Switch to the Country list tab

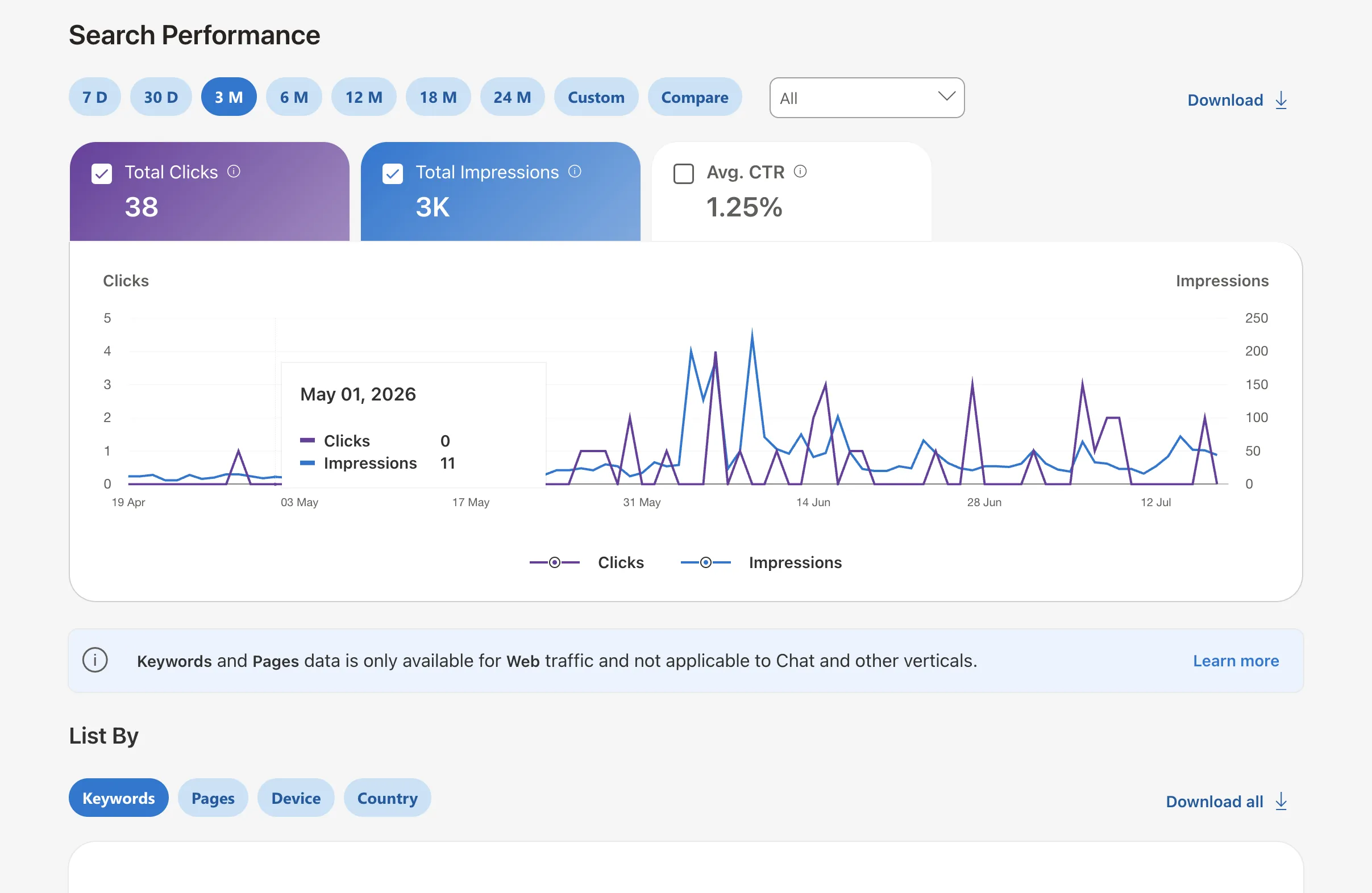[x=388, y=798]
